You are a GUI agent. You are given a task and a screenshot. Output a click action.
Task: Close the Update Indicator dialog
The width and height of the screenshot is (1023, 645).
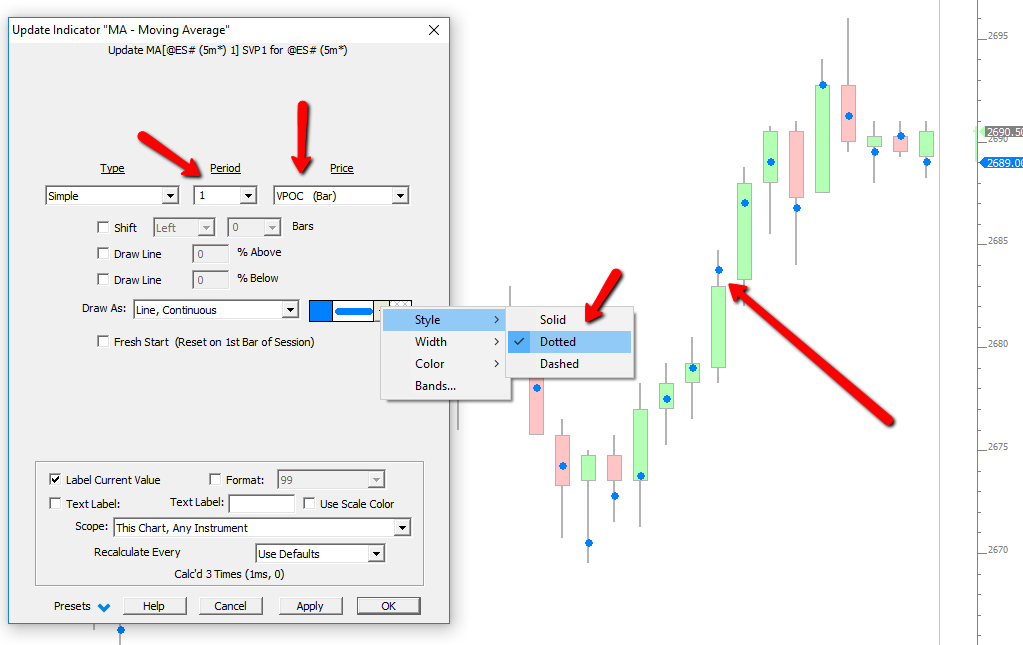pos(434,30)
